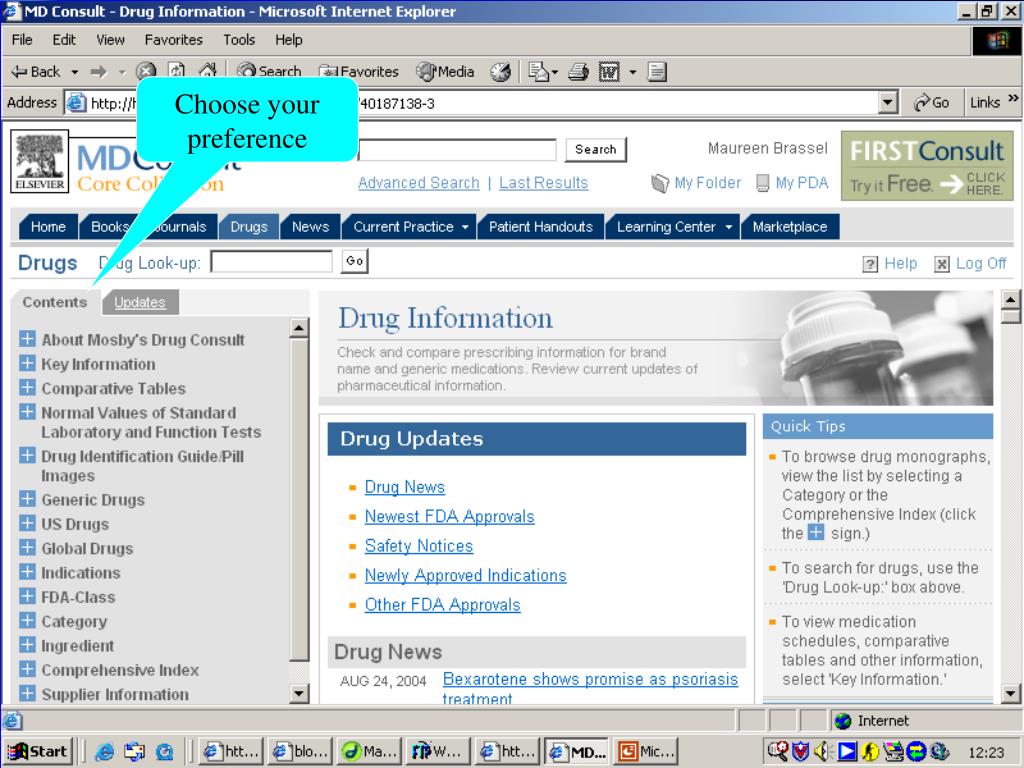Click the Forward arrow toolbar button

[x=99, y=72]
